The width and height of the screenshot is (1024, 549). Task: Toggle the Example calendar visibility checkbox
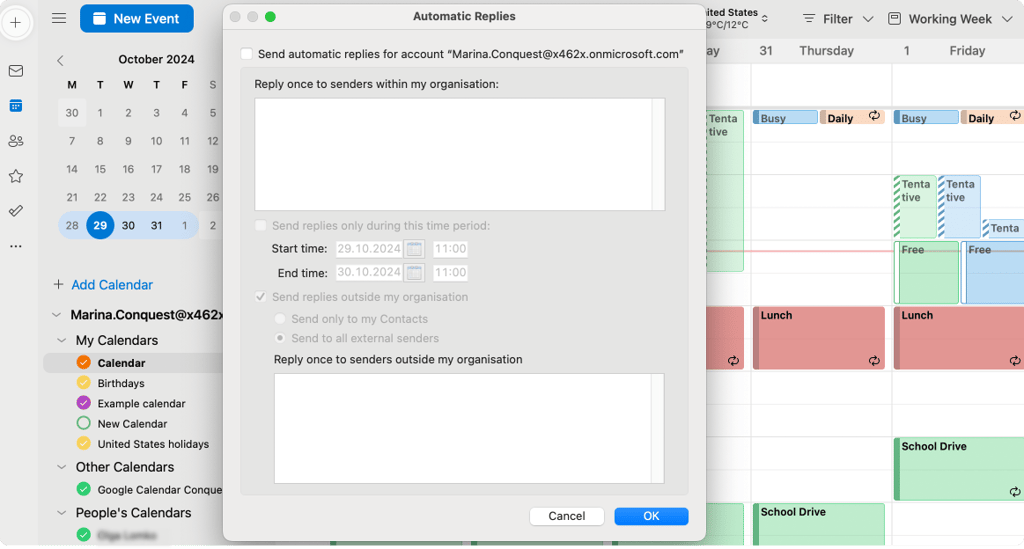coord(83,403)
